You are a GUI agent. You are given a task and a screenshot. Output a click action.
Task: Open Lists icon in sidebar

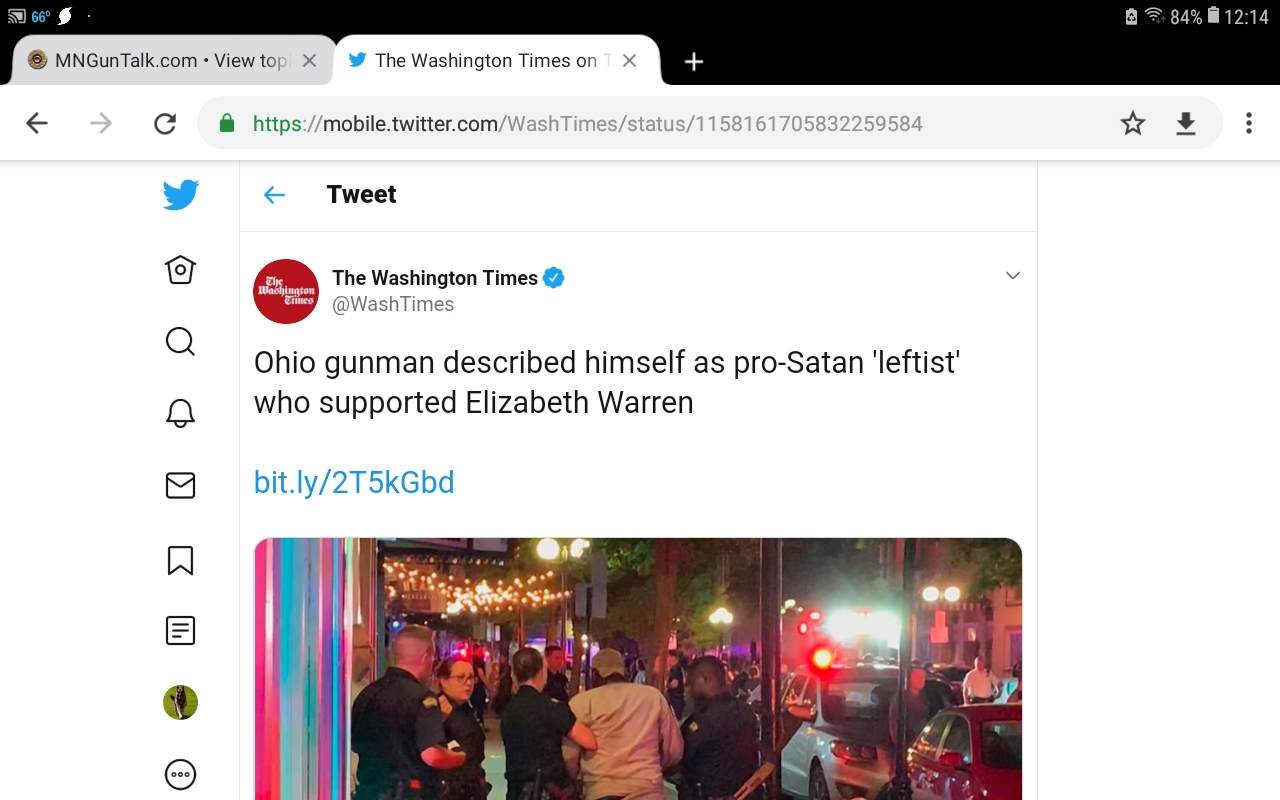tap(180, 630)
